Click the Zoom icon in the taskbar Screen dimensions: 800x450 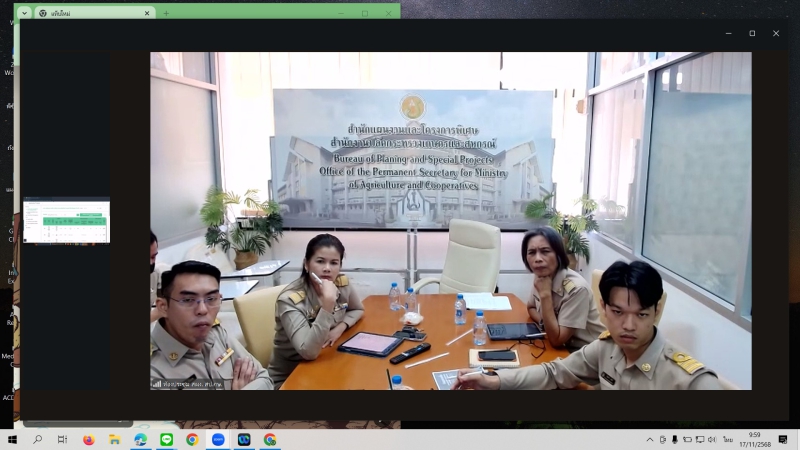[218, 439]
